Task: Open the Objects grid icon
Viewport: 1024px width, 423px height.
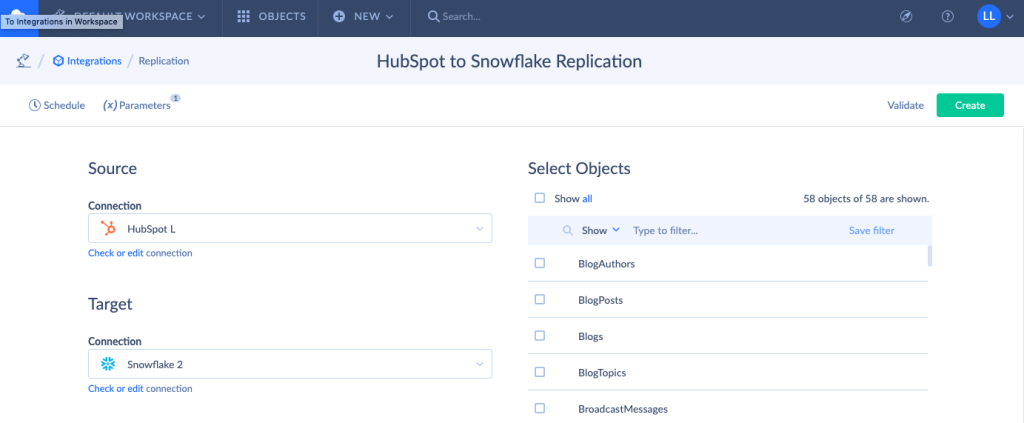Action: point(244,17)
